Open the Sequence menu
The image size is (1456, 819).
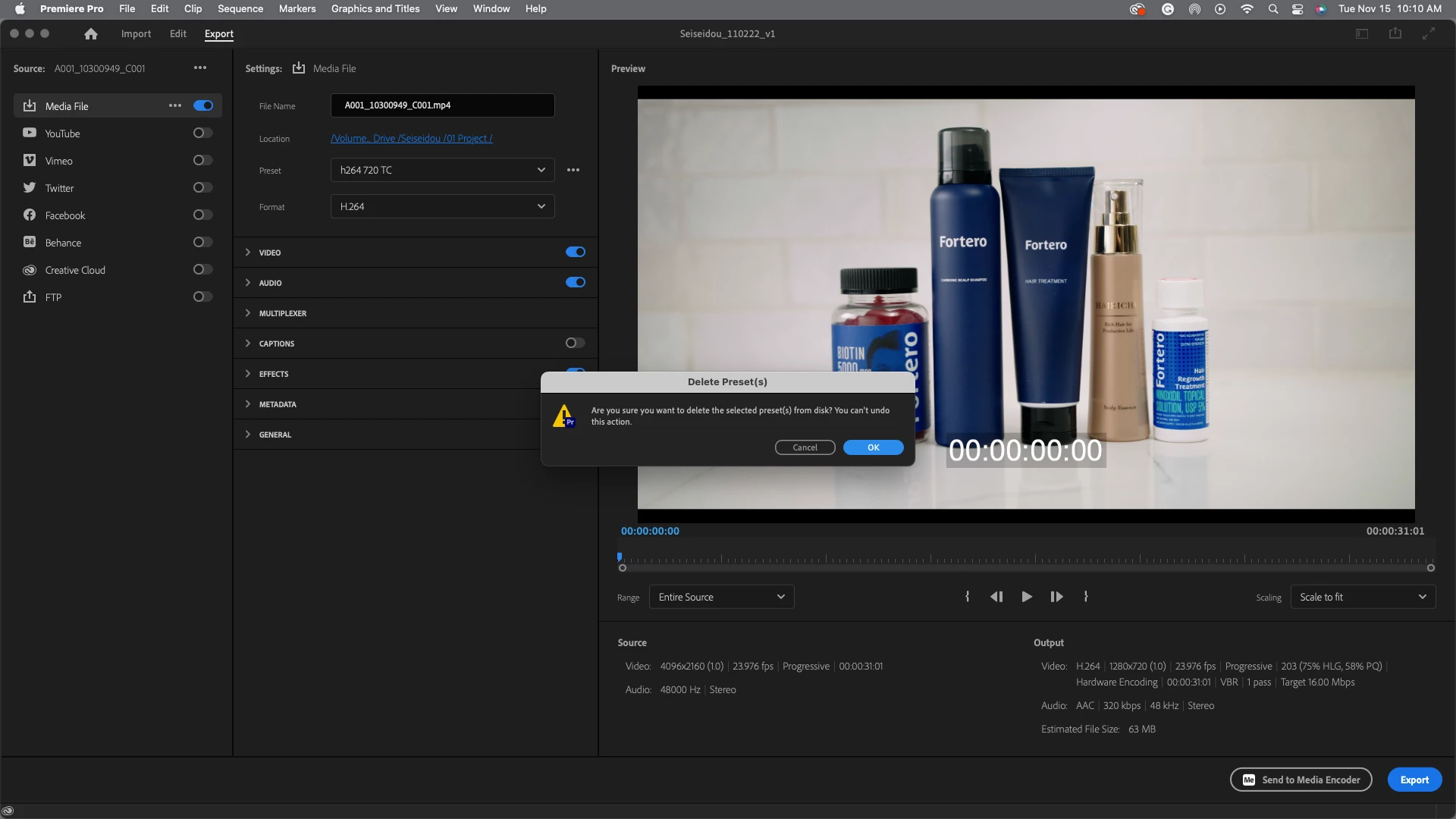pyautogui.click(x=240, y=9)
